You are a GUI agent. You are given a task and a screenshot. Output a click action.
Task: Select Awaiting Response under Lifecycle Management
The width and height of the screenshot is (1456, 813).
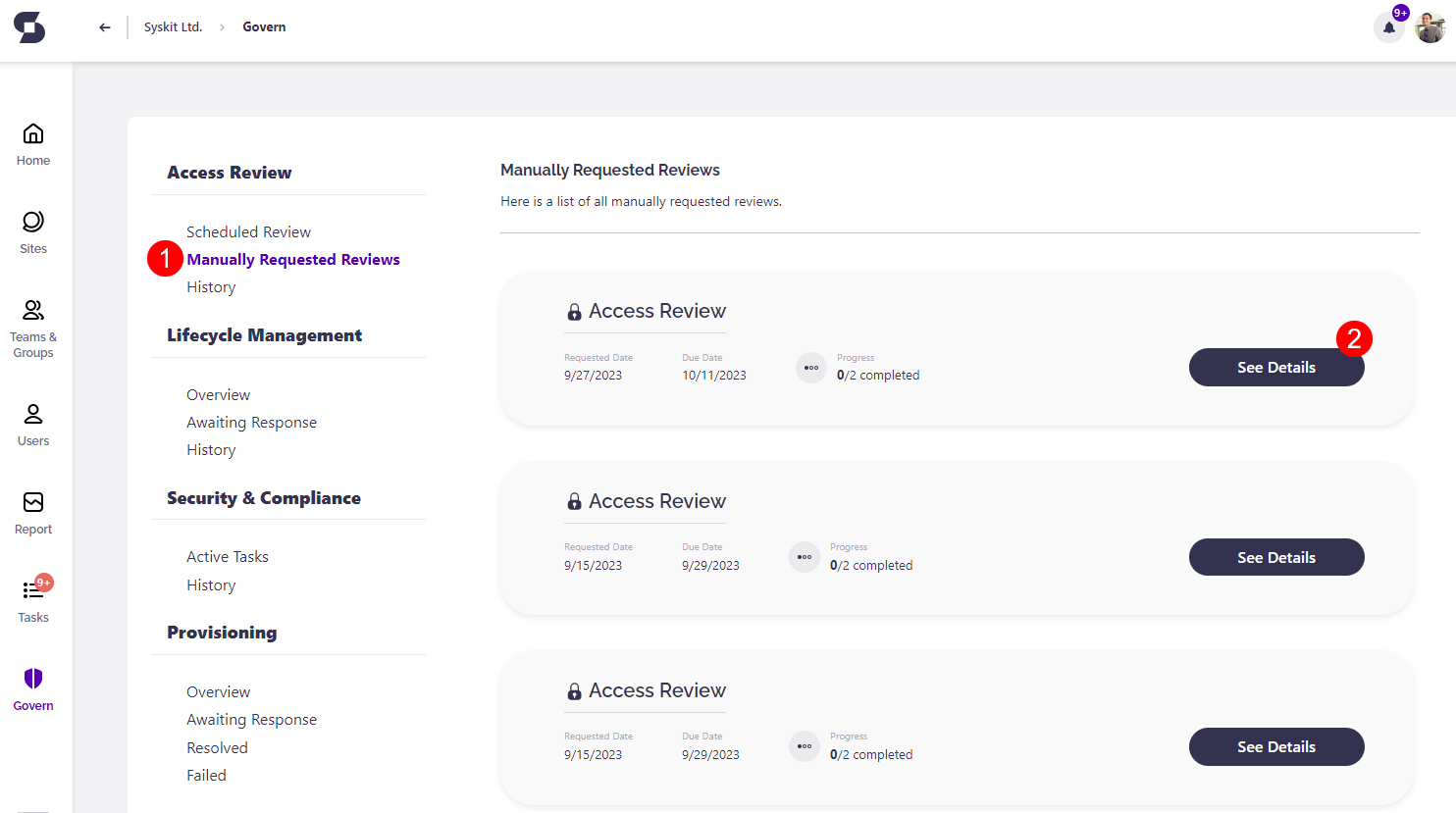click(251, 422)
